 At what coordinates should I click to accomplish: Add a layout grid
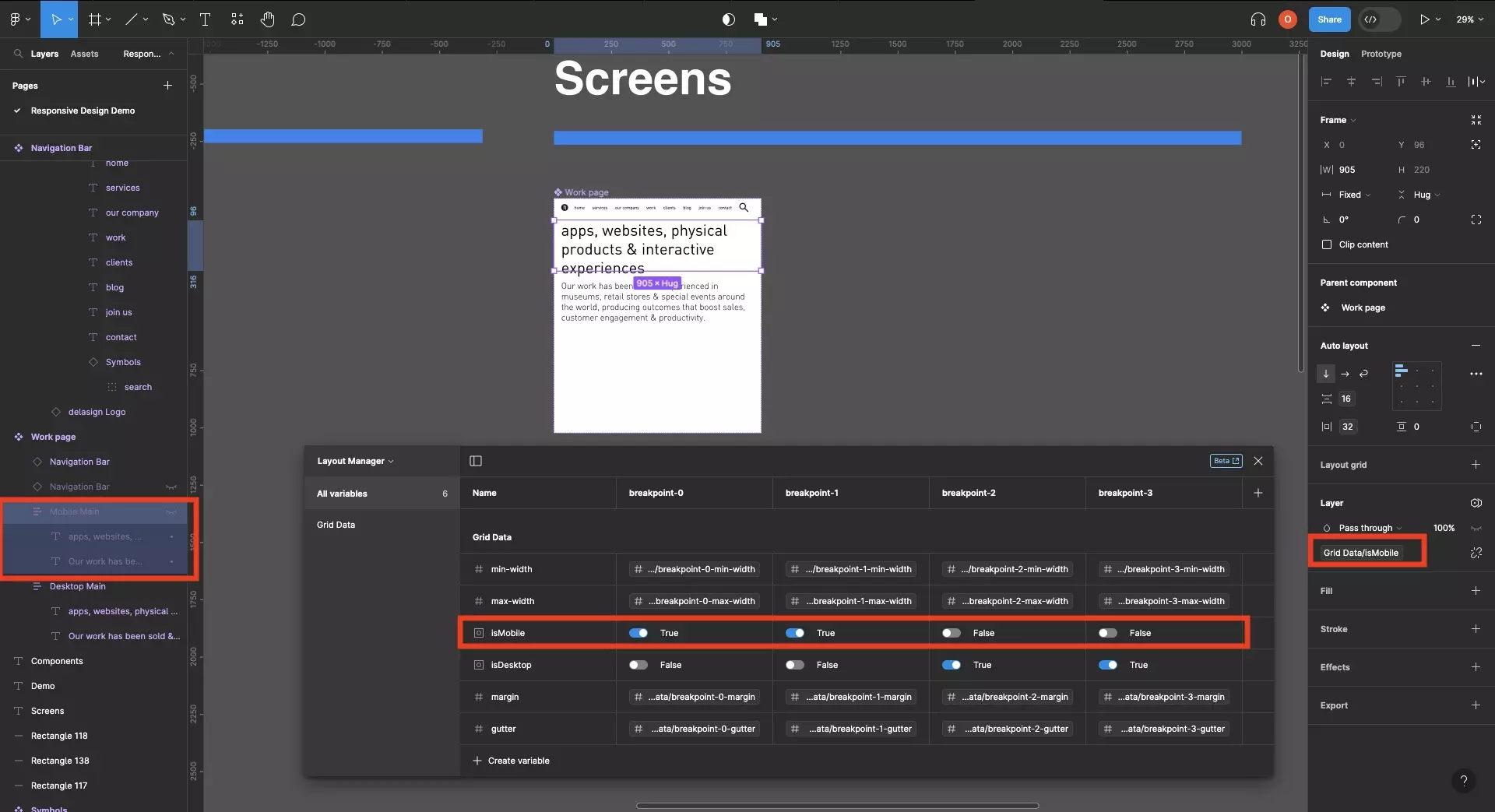tap(1476, 465)
